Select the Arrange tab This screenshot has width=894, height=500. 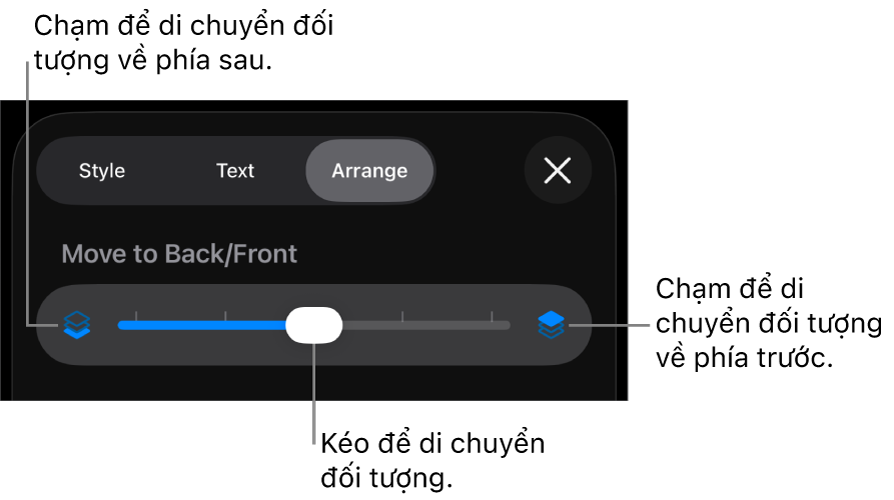[x=370, y=171]
